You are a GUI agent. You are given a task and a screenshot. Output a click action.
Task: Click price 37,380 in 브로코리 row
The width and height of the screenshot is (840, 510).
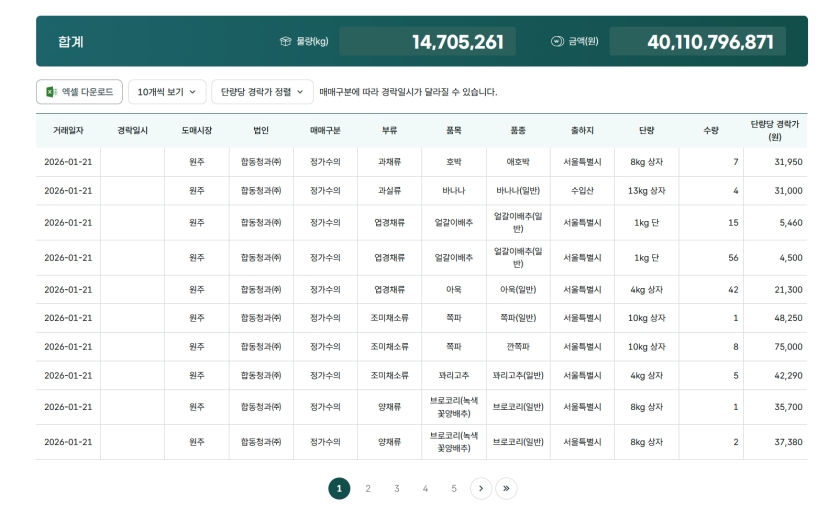(788, 442)
